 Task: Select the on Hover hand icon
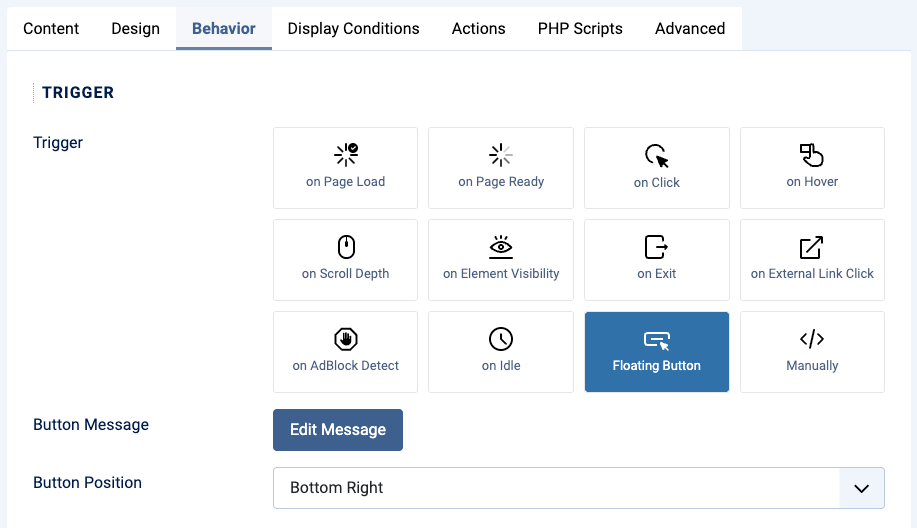click(x=812, y=155)
